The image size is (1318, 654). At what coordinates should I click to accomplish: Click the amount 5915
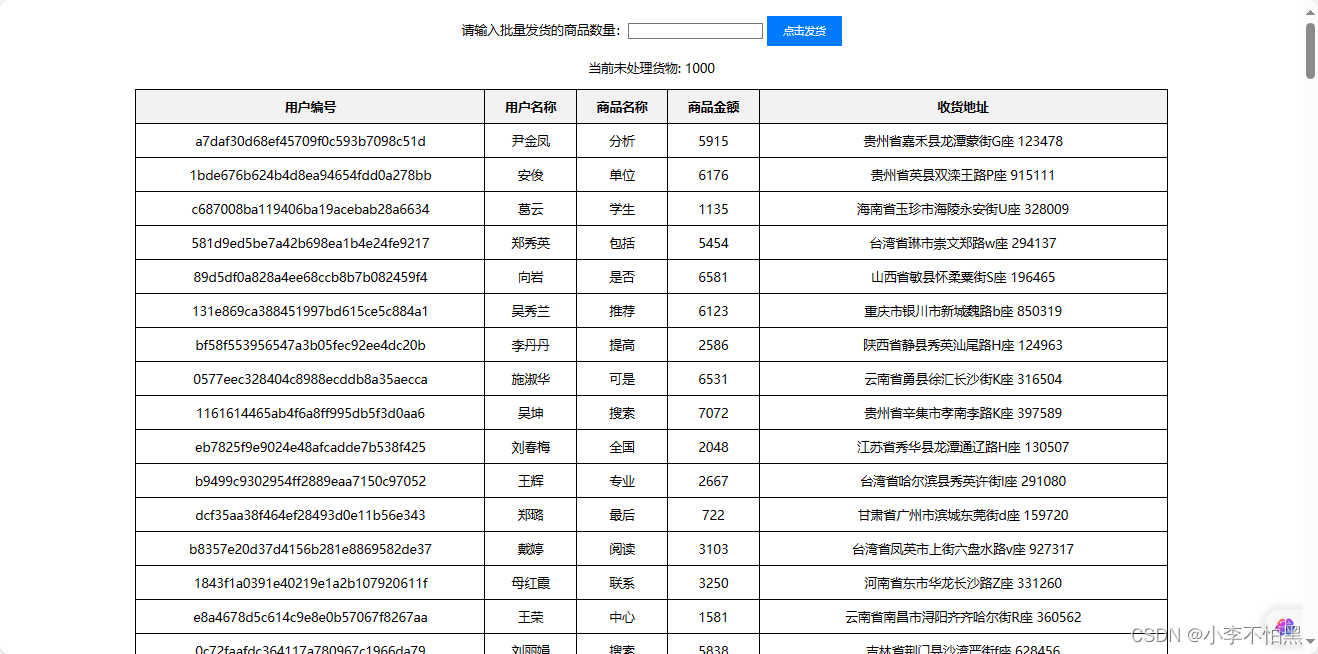714,141
